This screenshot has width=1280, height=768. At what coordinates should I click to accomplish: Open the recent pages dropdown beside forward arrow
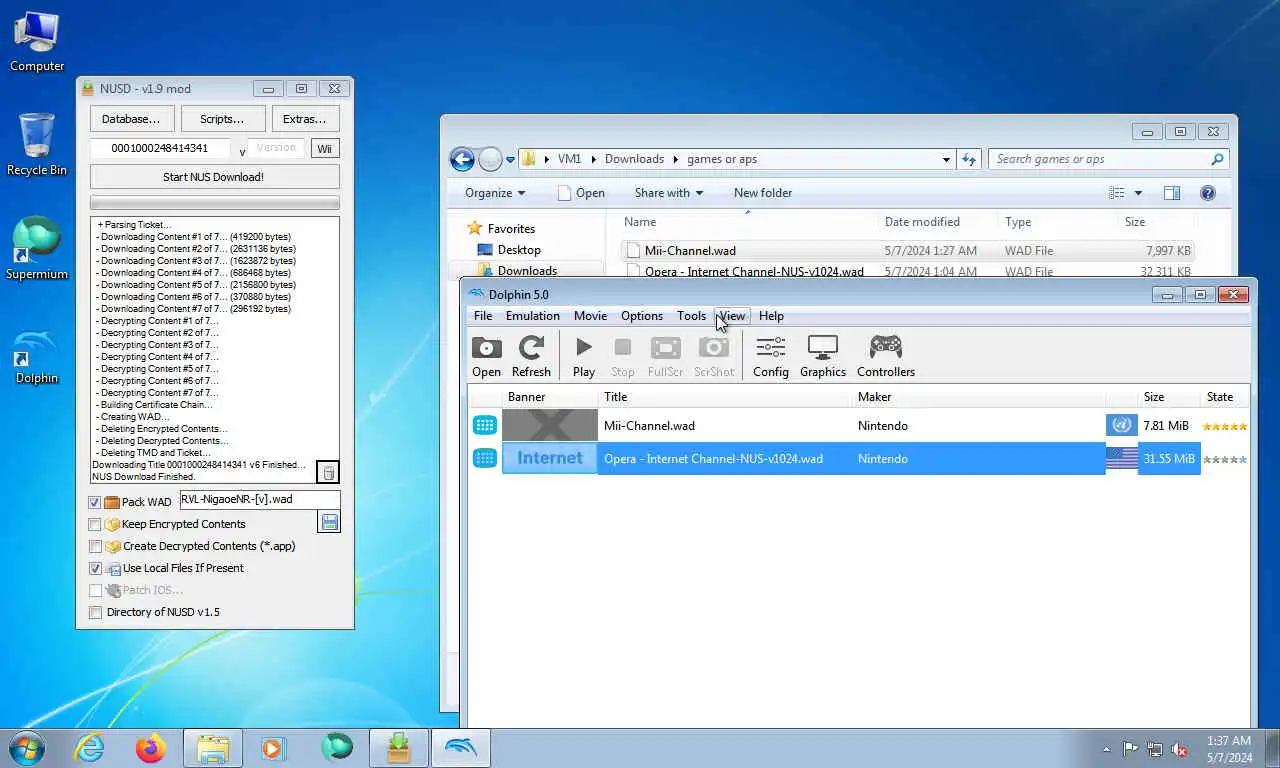pos(510,159)
